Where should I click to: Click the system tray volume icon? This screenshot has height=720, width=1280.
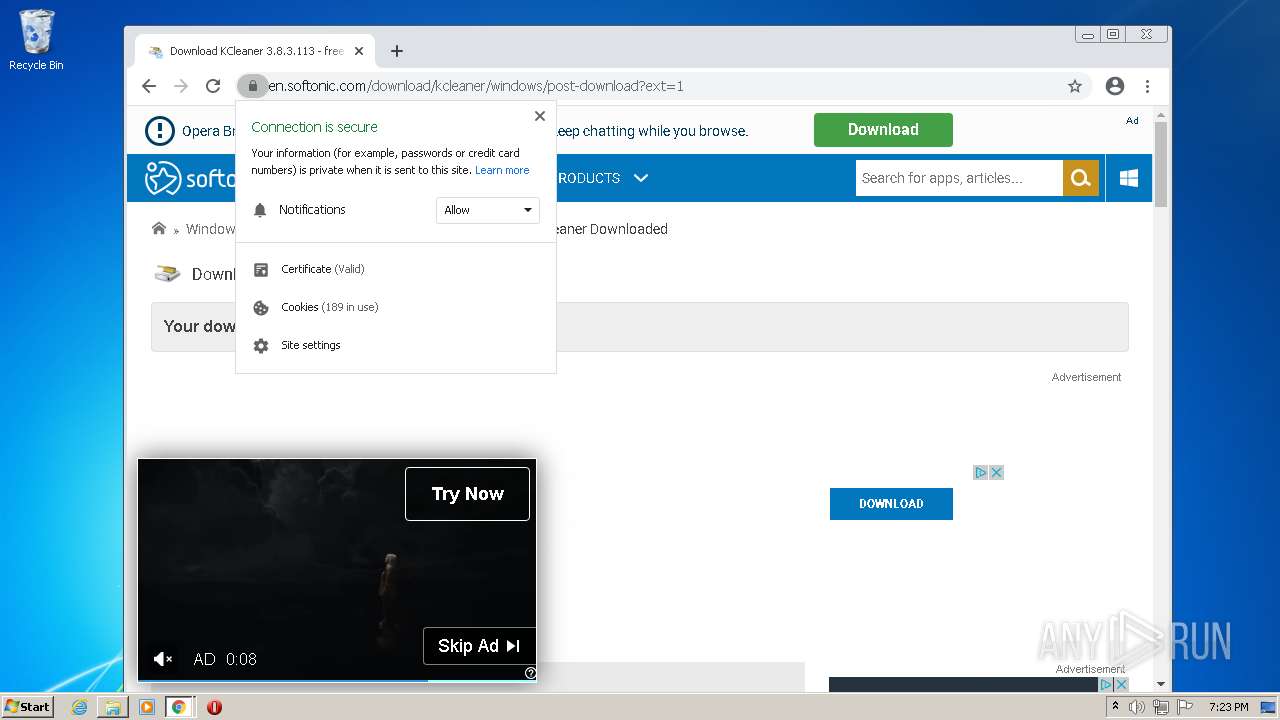click(x=1137, y=707)
